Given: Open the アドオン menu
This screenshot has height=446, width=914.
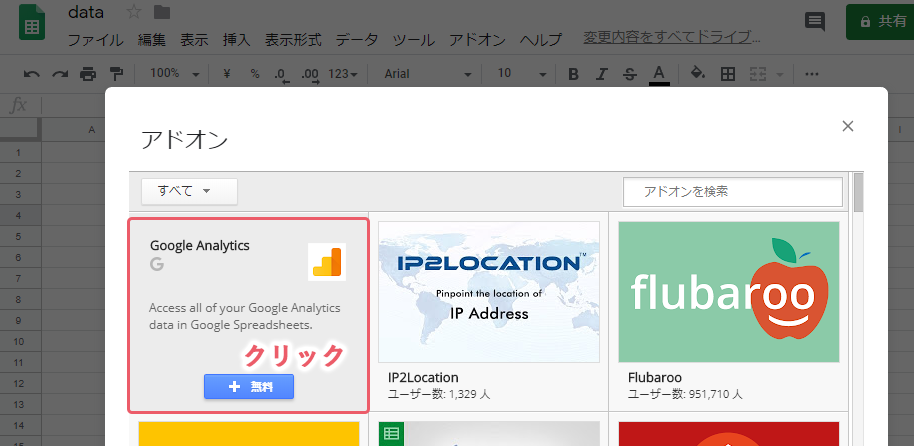Looking at the screenshot, I should [x=477, y=40].
